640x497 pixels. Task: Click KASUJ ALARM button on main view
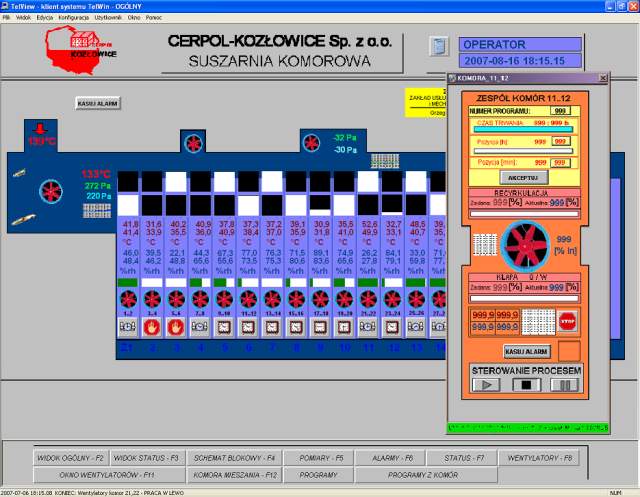point(98,103)
